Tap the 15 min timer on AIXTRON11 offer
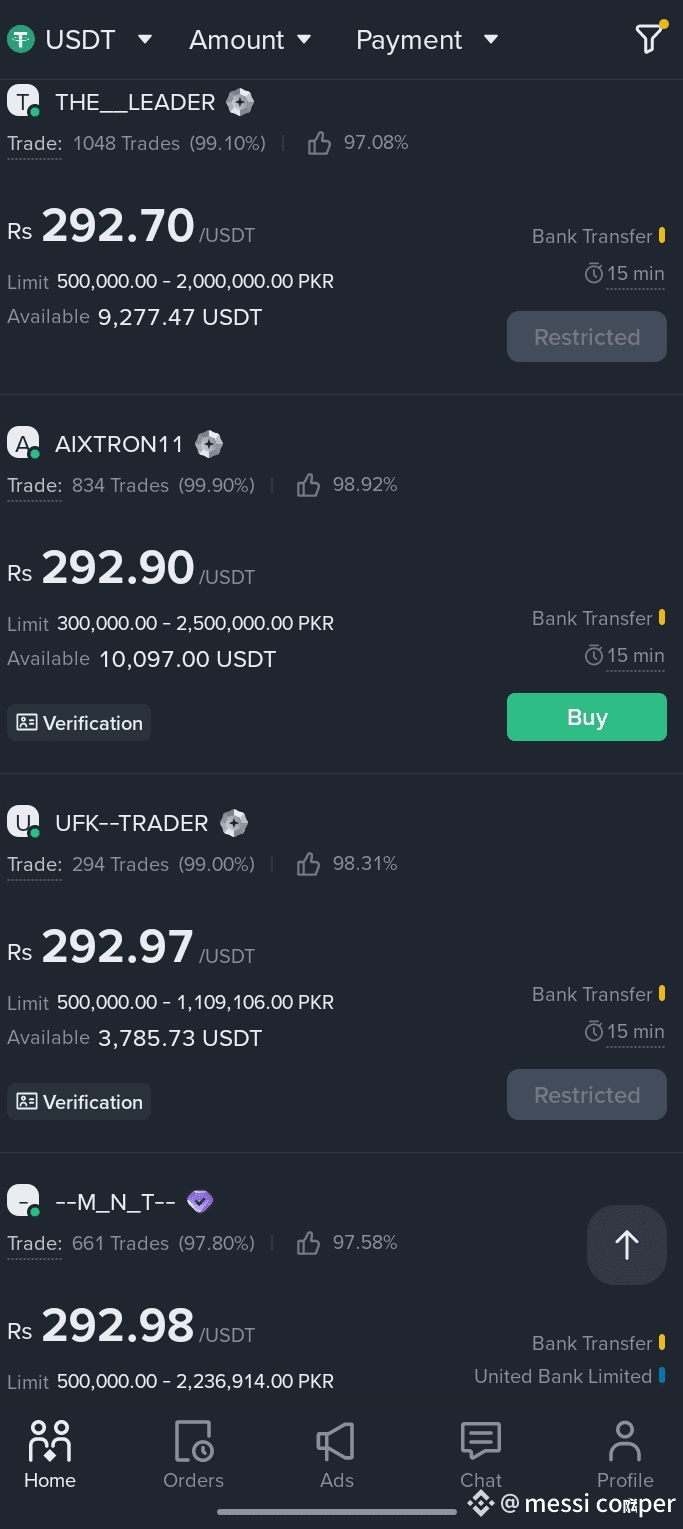Viewport: 683px width, 1529px height. (625, 656)
